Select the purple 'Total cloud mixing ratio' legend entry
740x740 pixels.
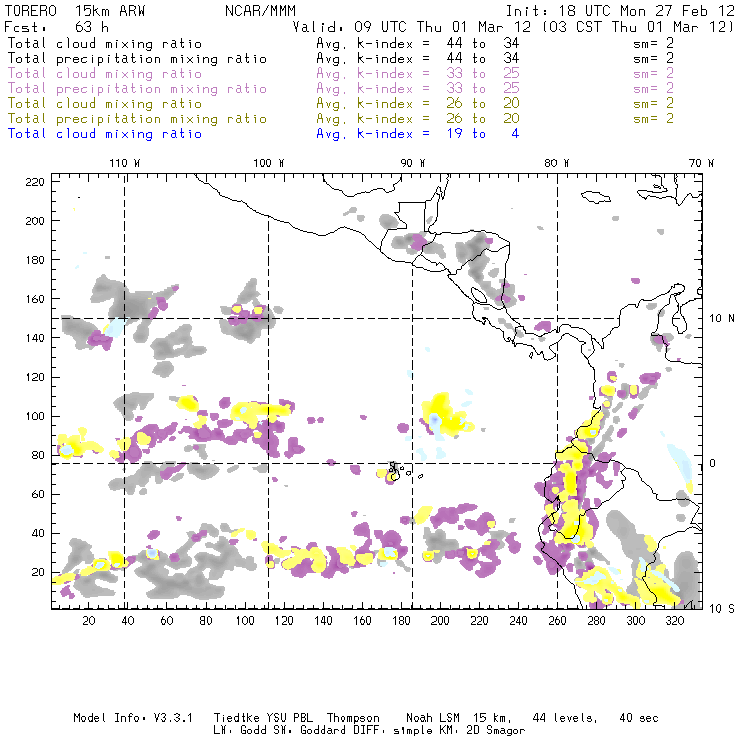pos(105,74)
